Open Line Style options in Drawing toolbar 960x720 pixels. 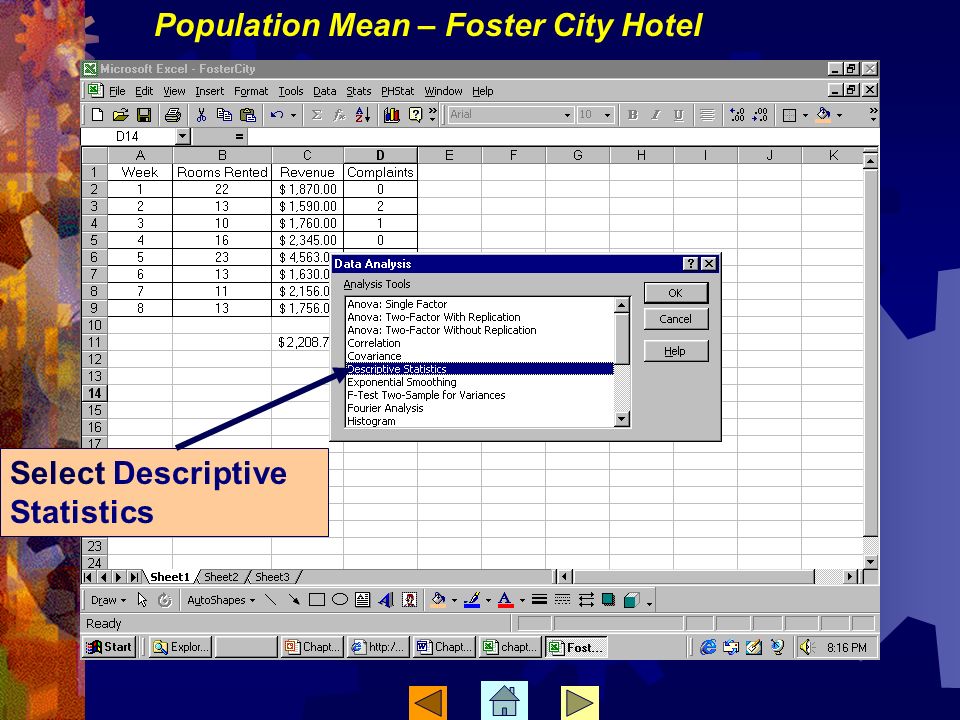[x=539, y=600]
